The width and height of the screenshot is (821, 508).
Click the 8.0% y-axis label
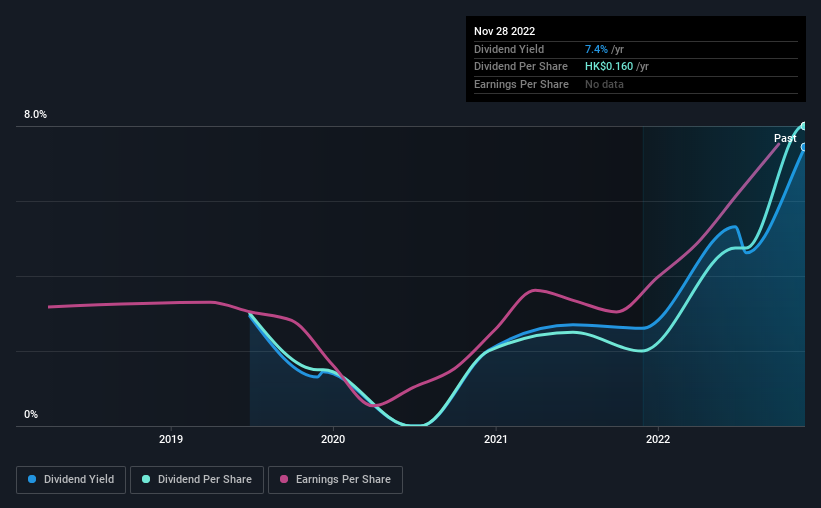(x=35, y=114)
